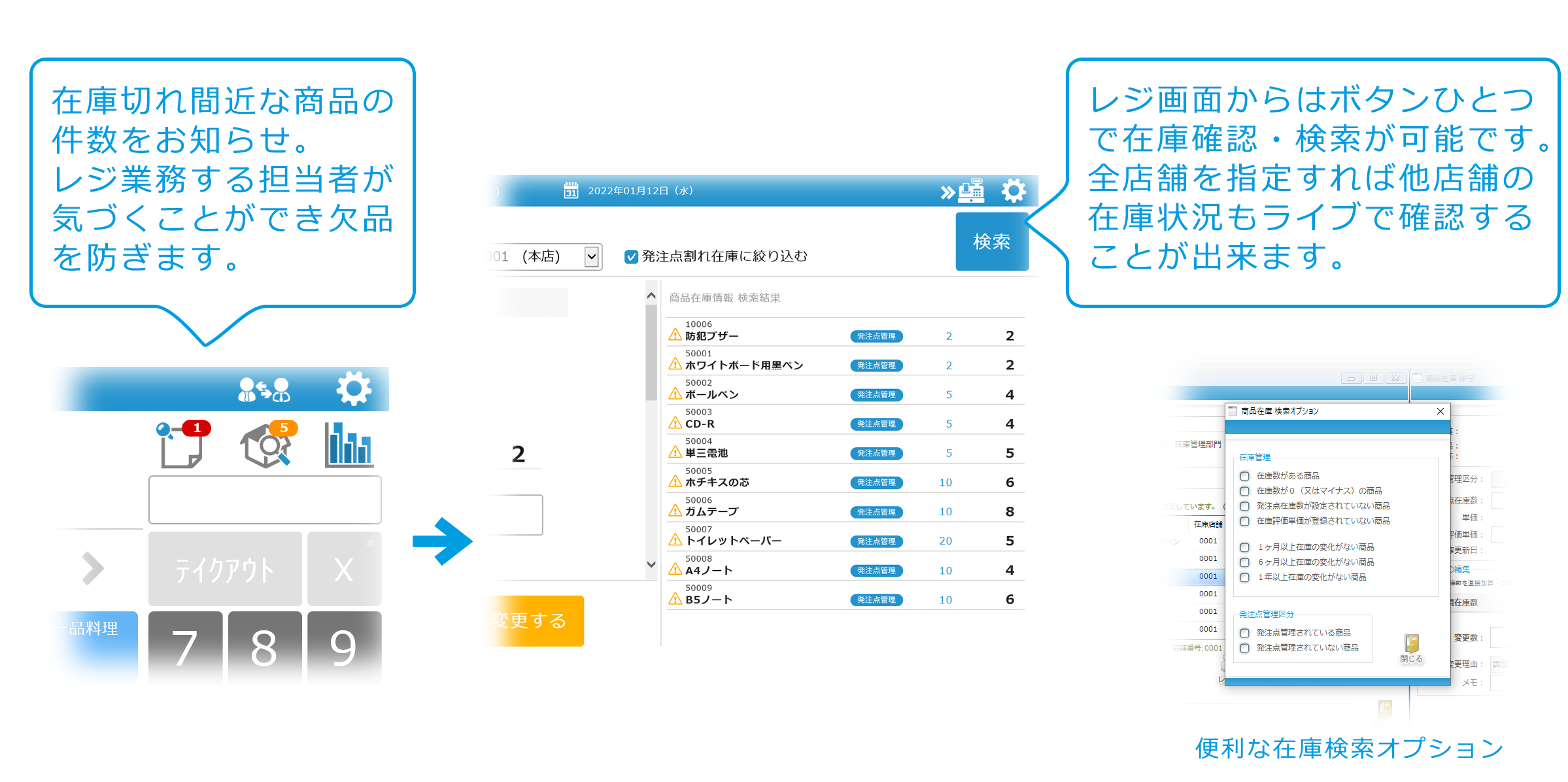The width and height of the screenshot is (1568, 782).
Task: Check 在庫数がある商品 option
Action: [1244, 476]
